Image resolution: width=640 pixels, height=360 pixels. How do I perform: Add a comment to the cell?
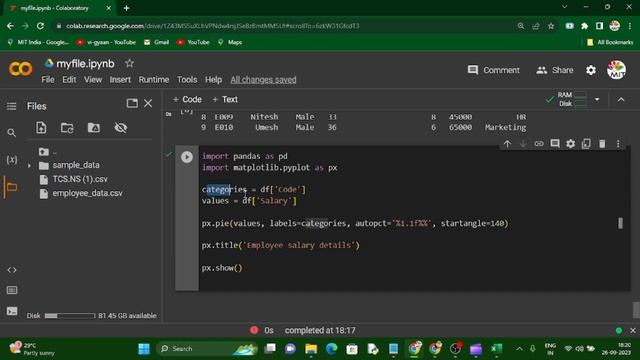tap(555, 144)
